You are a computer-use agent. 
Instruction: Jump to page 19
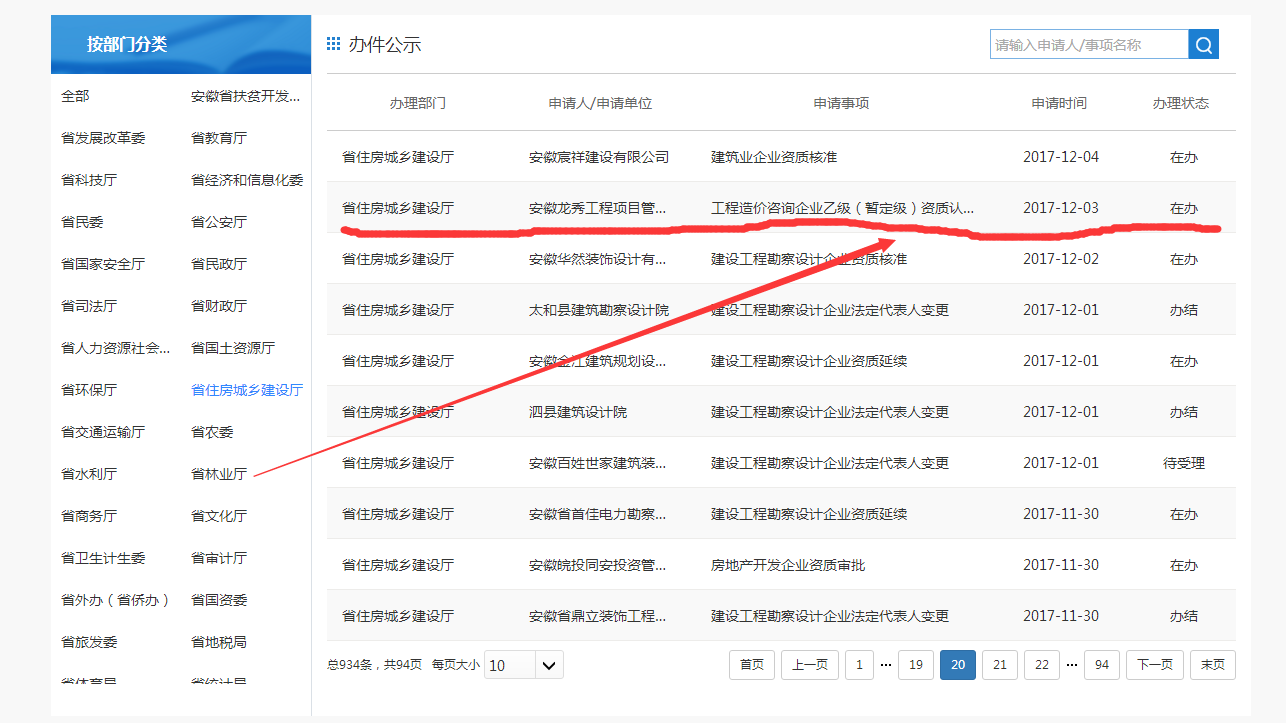point(916,665)
